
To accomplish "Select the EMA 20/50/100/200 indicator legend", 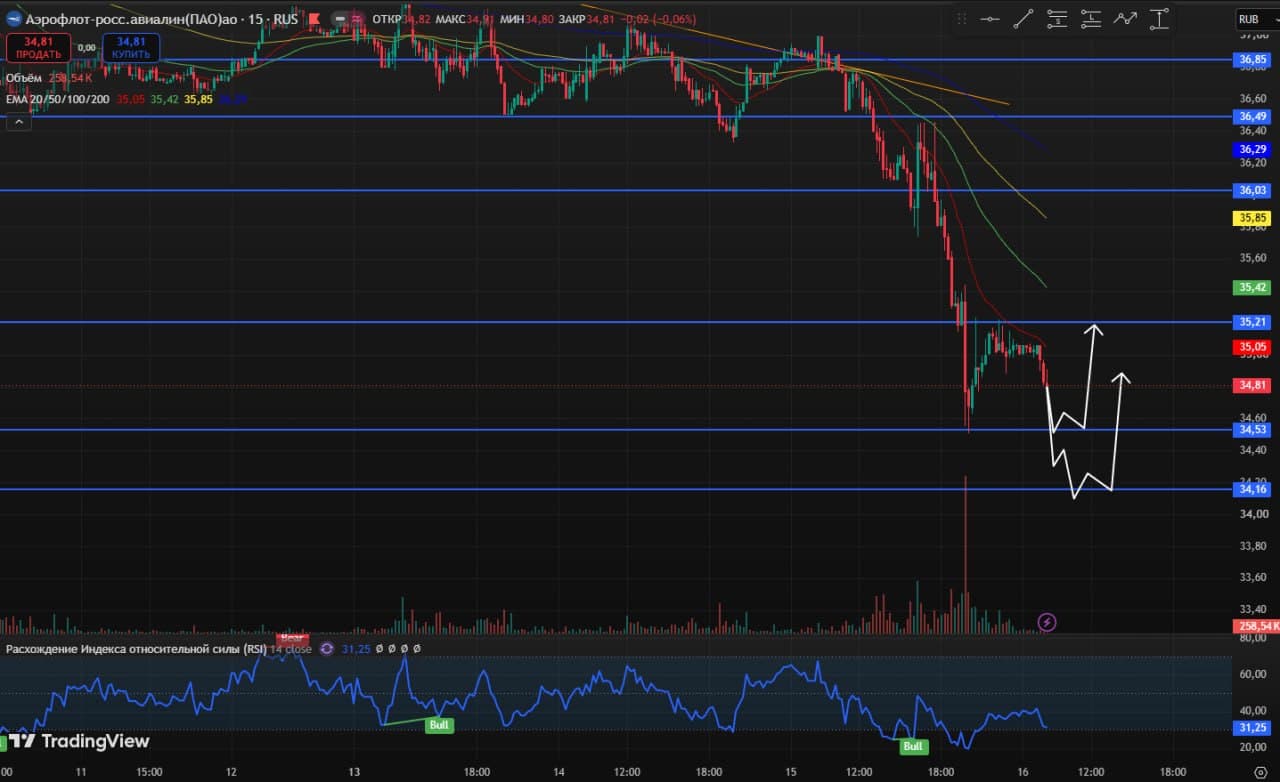I will 59,99.
